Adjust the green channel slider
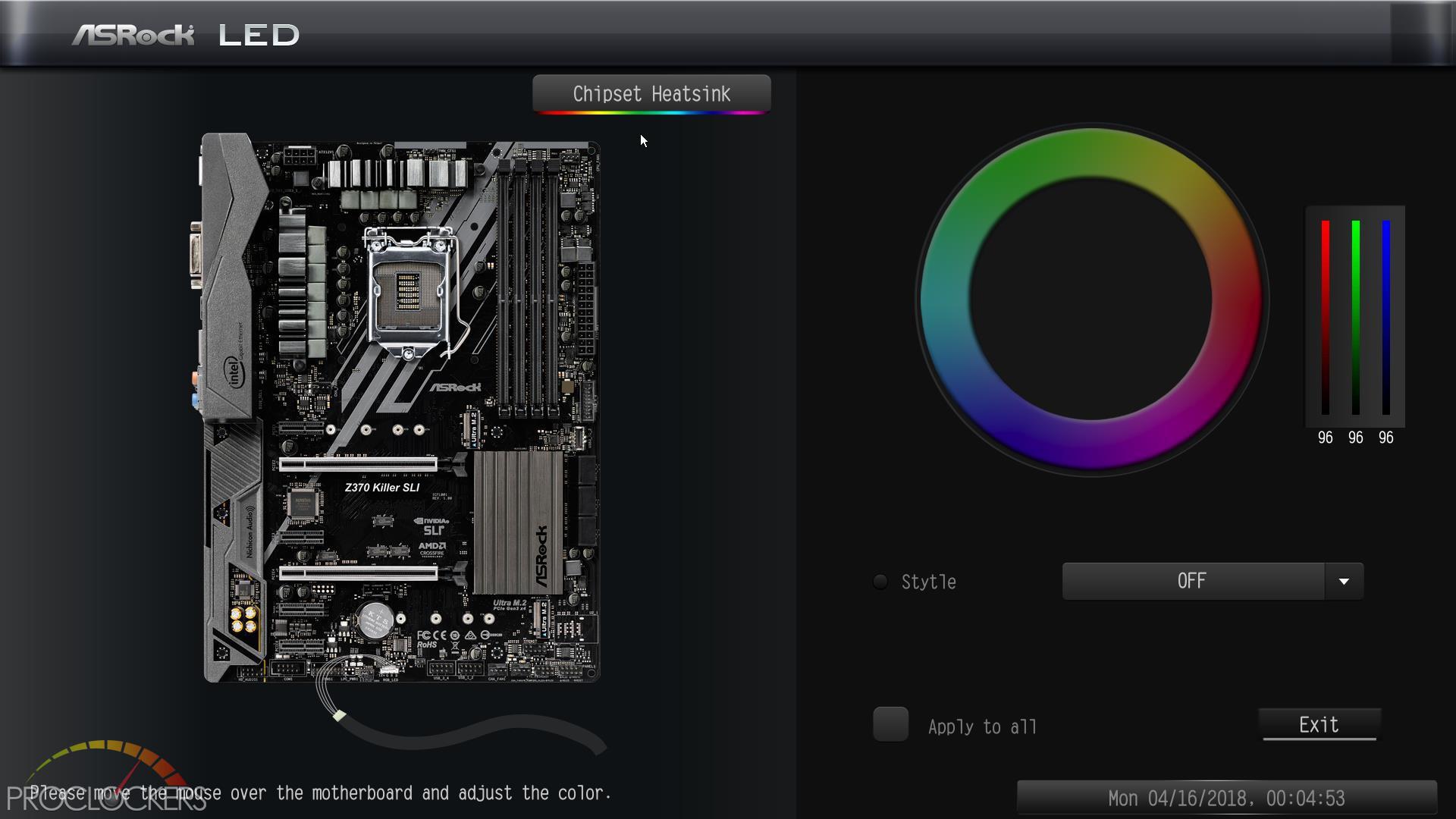The image size is (1456, 819). [x=1356, y=317]
